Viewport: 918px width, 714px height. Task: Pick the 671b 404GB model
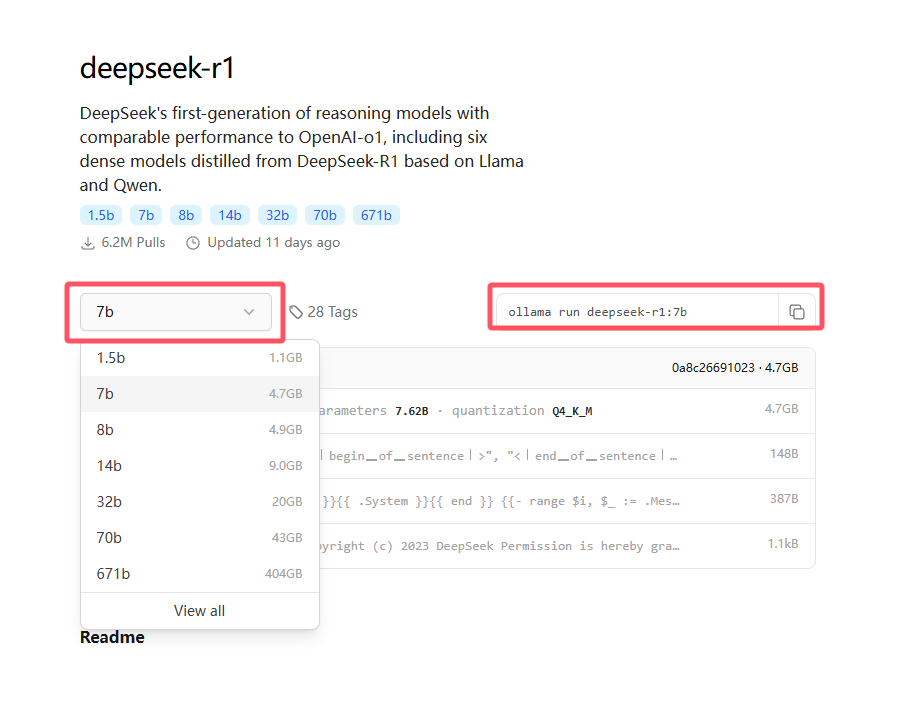[x=200, y=574]
